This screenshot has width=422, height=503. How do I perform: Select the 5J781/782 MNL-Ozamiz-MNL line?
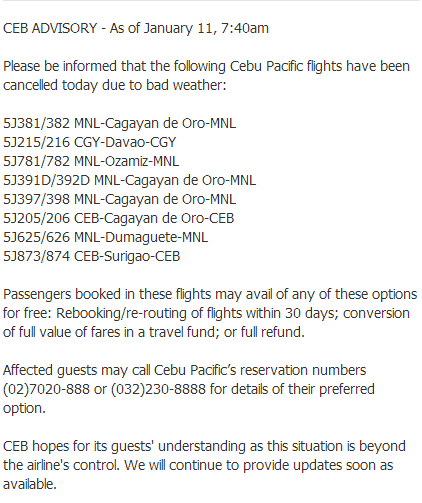(x=91, y=161)
